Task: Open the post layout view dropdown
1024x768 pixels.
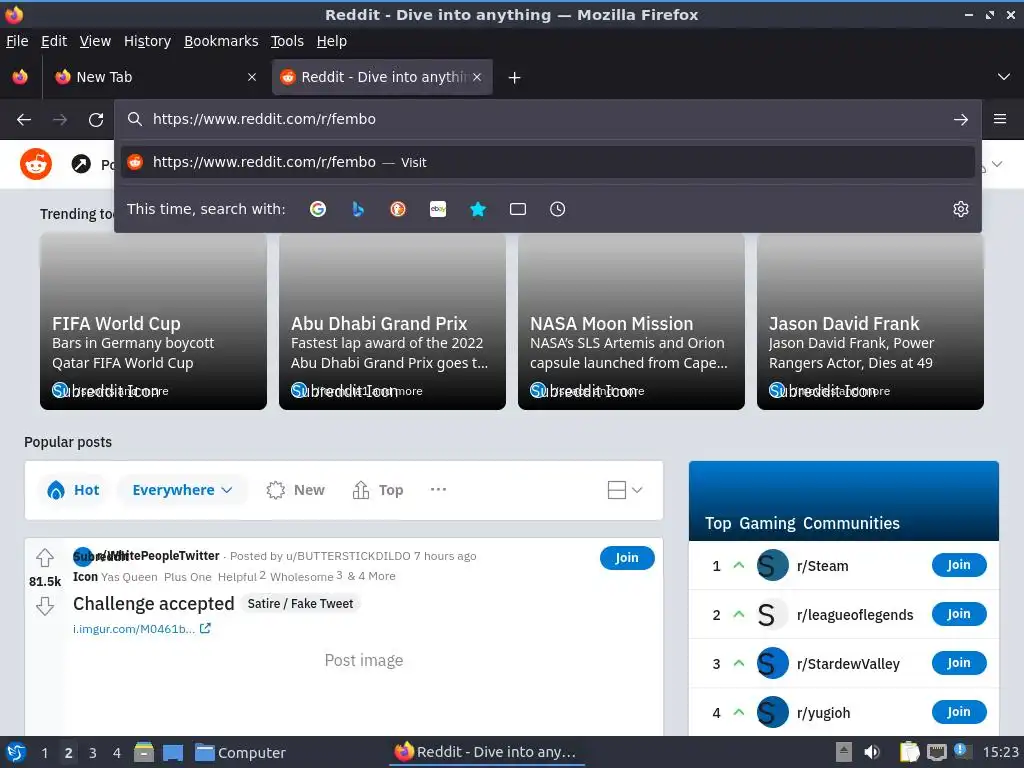Action: tap(625, 490)
